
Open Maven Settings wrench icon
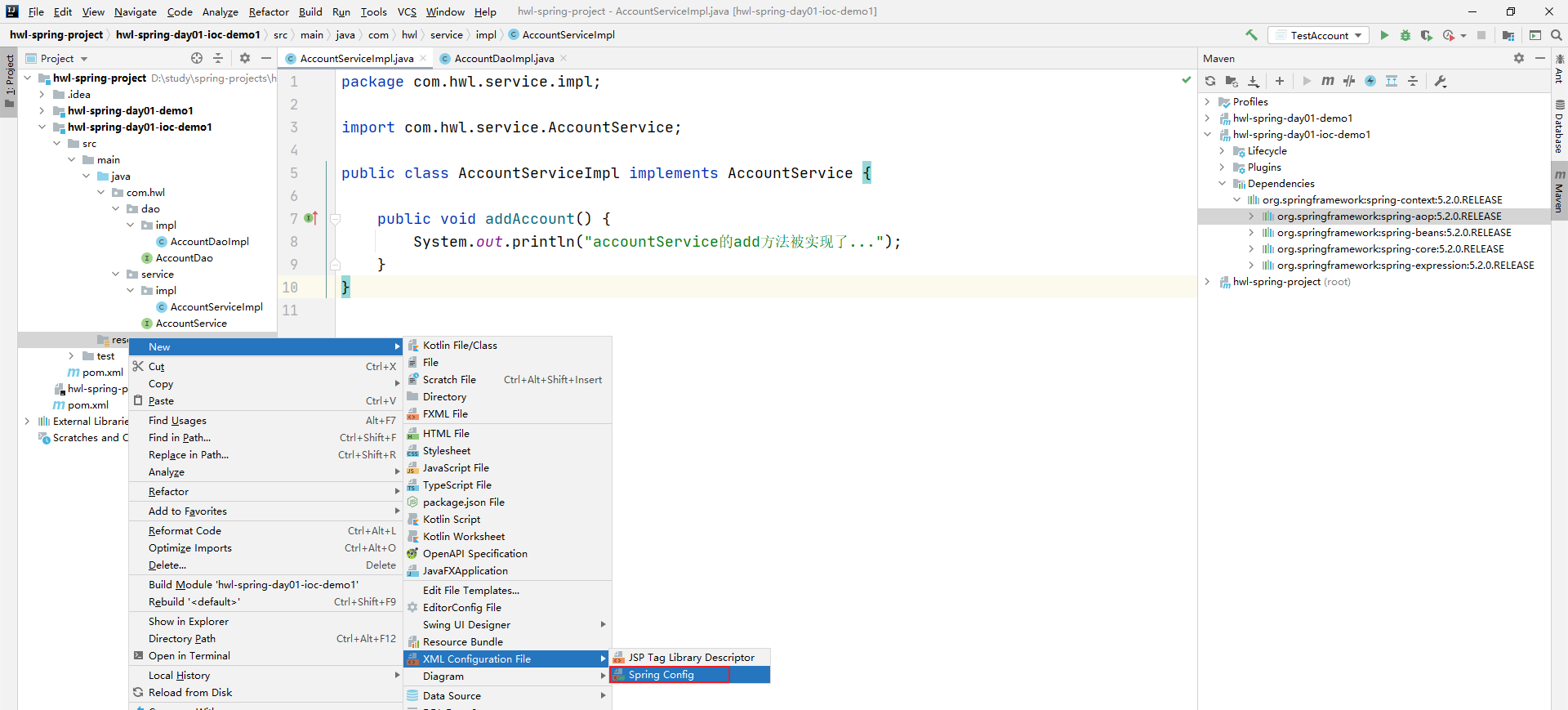(1441, 81)
